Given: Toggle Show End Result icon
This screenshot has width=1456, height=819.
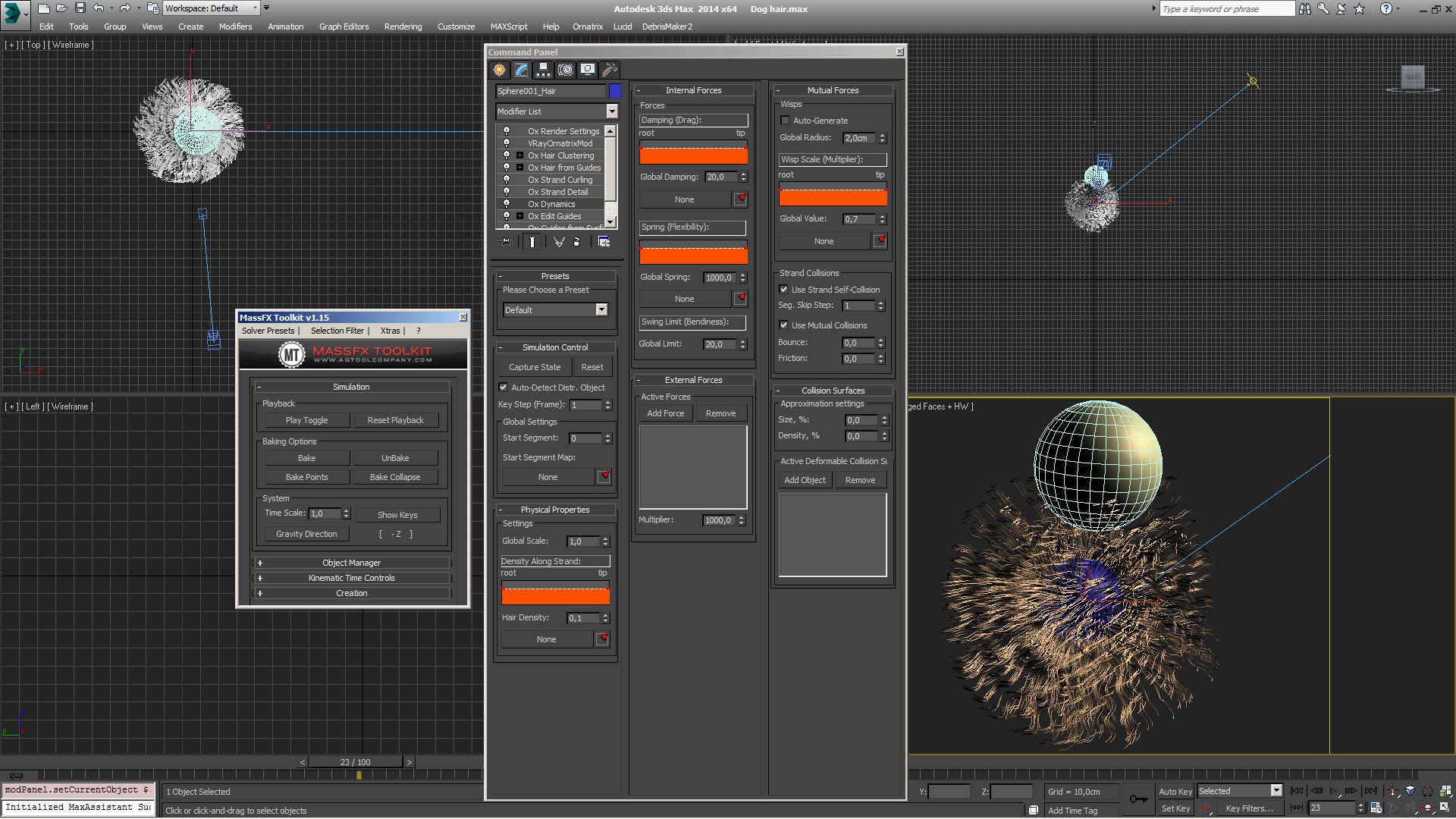Looking at the screenshot, I should [x=532, y=242].
